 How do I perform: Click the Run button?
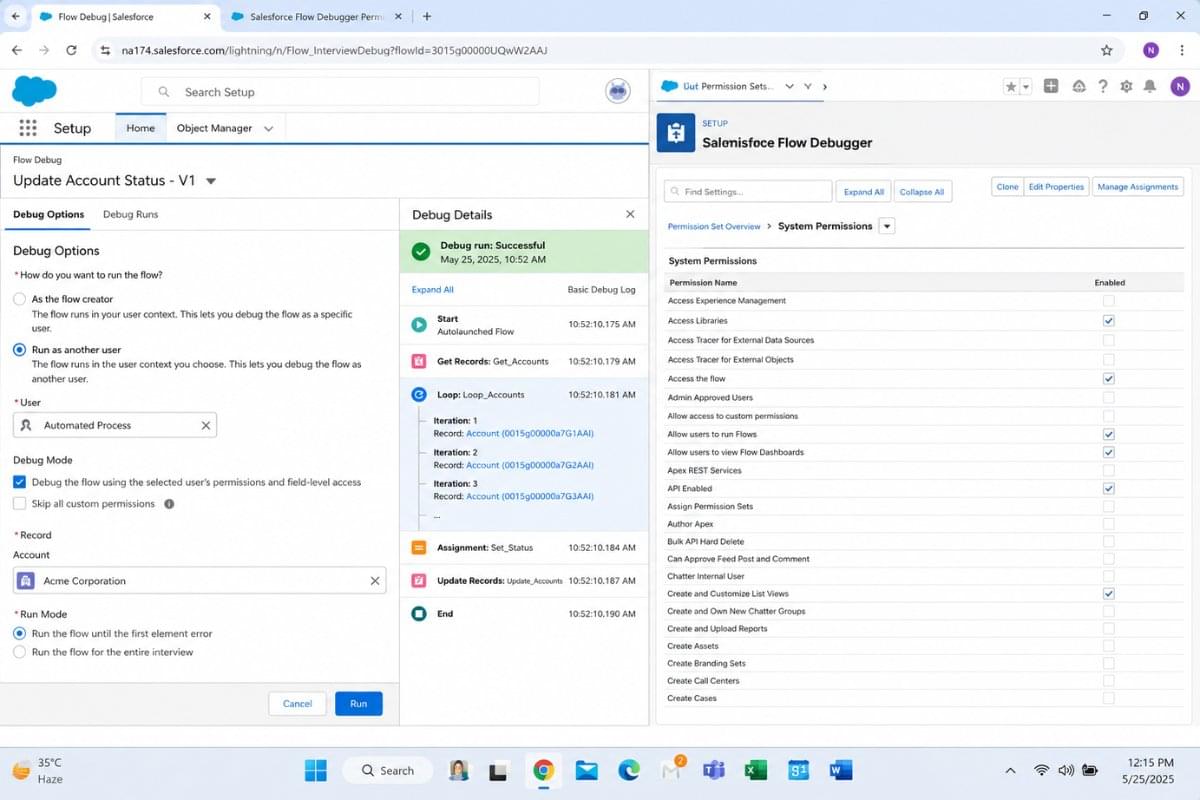[358, 703]
